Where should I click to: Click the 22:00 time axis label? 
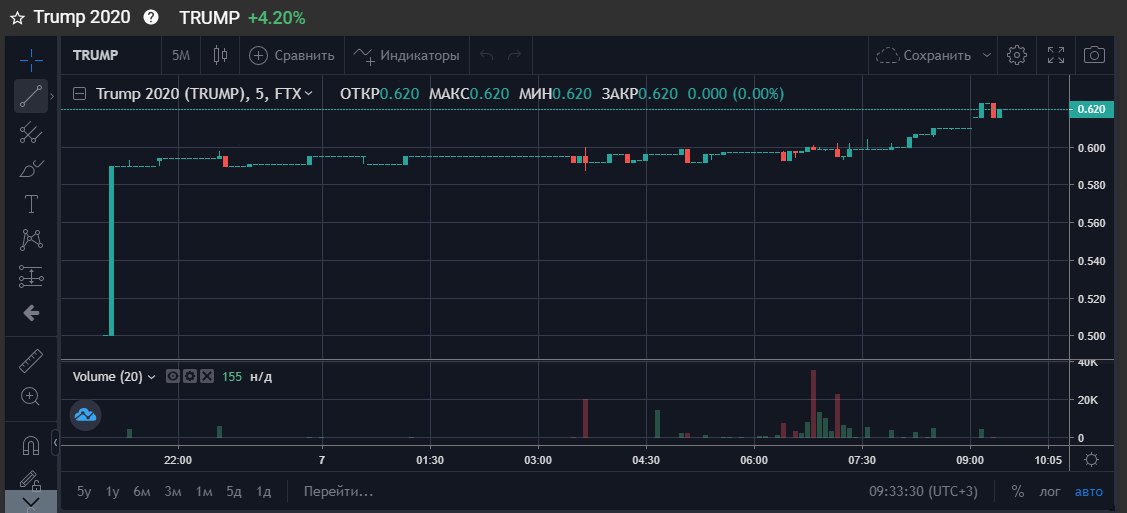pyautogui.click(x=178, y=460)
